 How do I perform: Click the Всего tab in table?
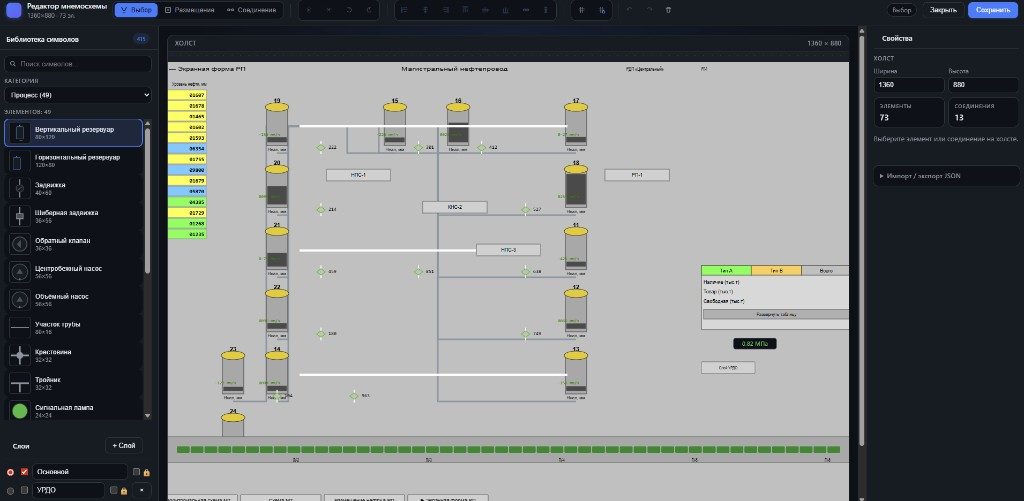pyautogui.click(x=825, y=270)
